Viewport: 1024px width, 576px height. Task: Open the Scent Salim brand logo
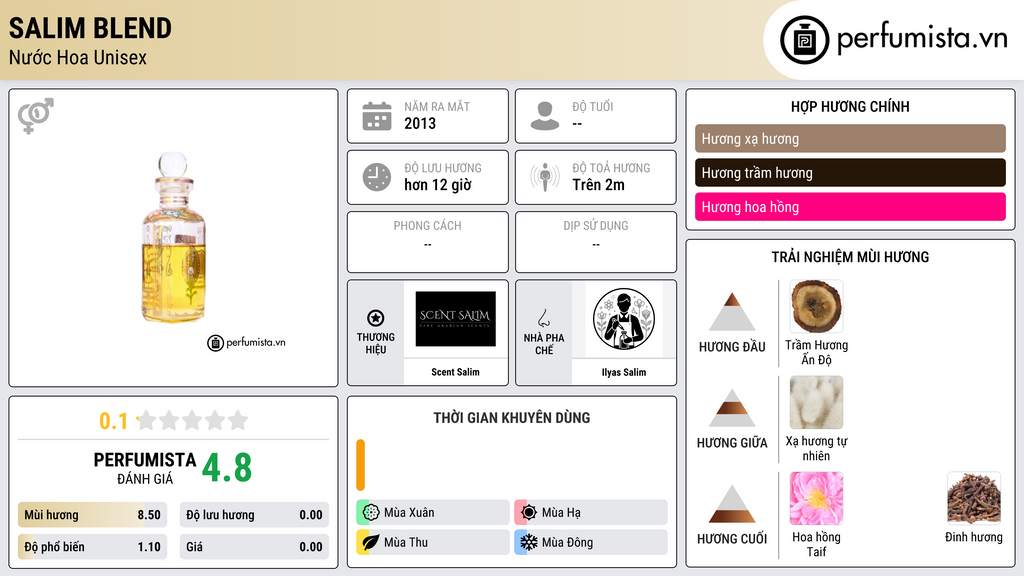click(x=456, y=319)
